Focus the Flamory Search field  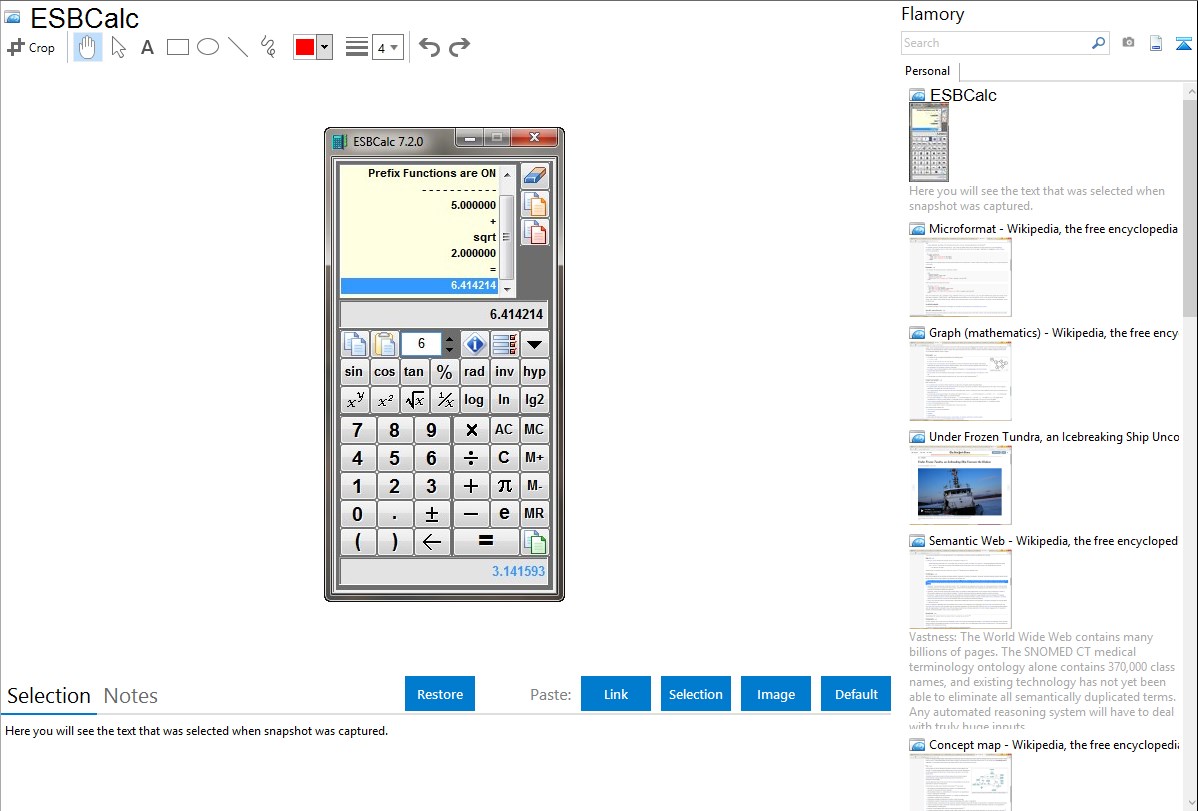(996, 43)
